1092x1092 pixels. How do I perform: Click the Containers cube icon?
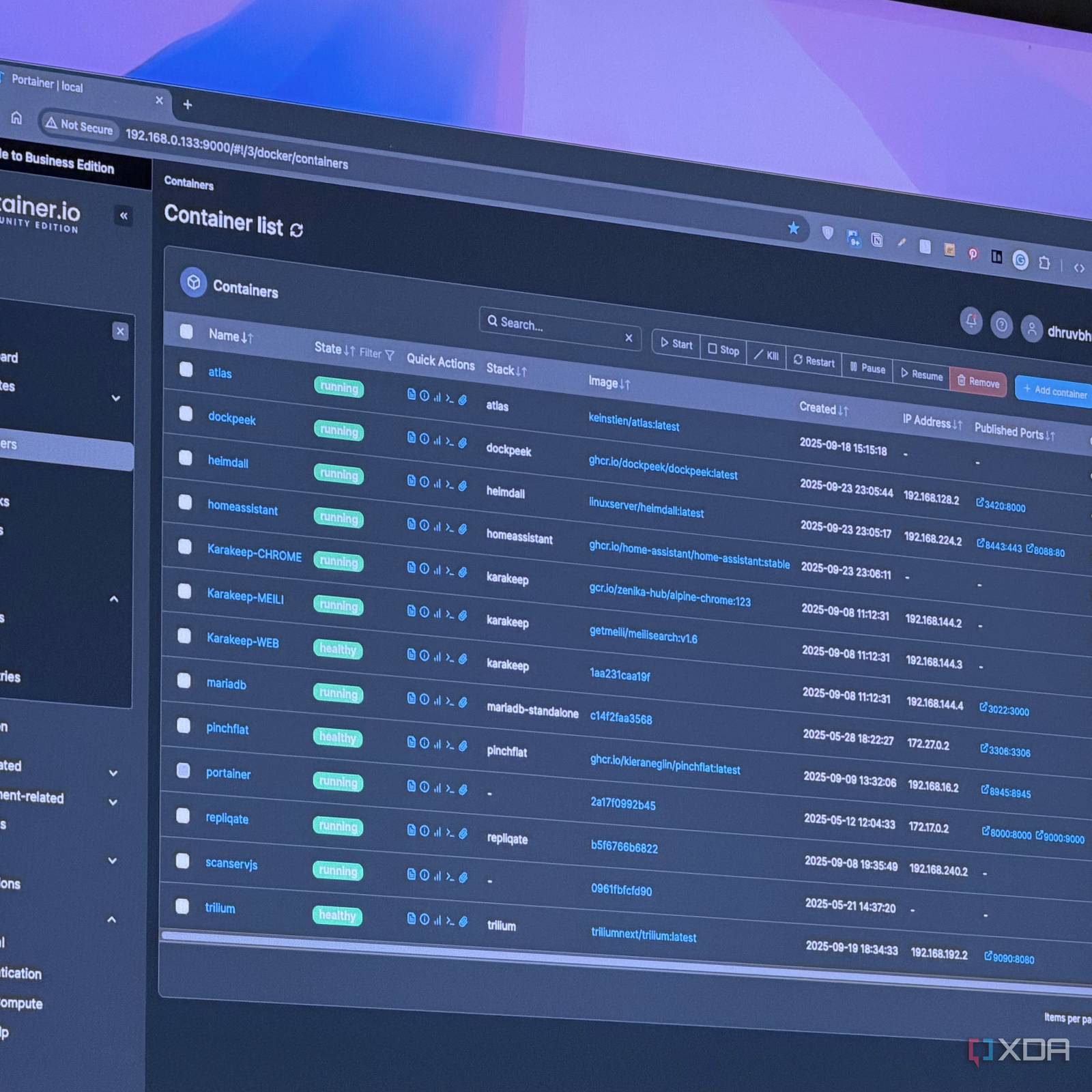tap(194, 282)
